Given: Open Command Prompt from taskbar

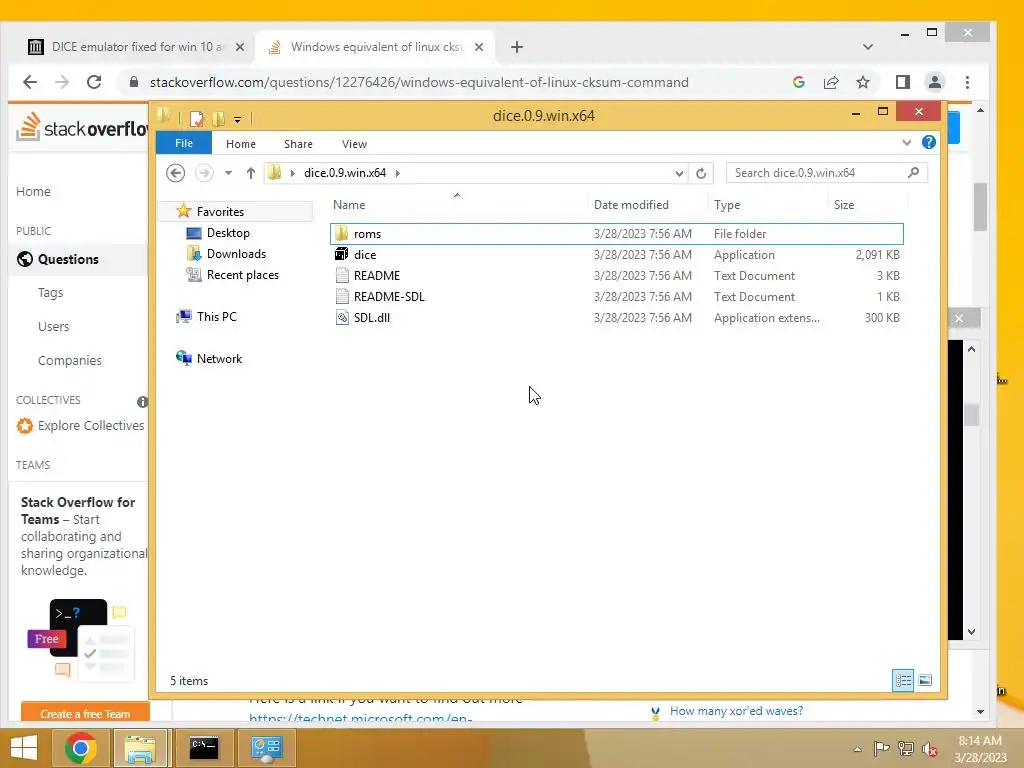Looking at the screenshot, I should pyautogui.click(x=204, y=748).
